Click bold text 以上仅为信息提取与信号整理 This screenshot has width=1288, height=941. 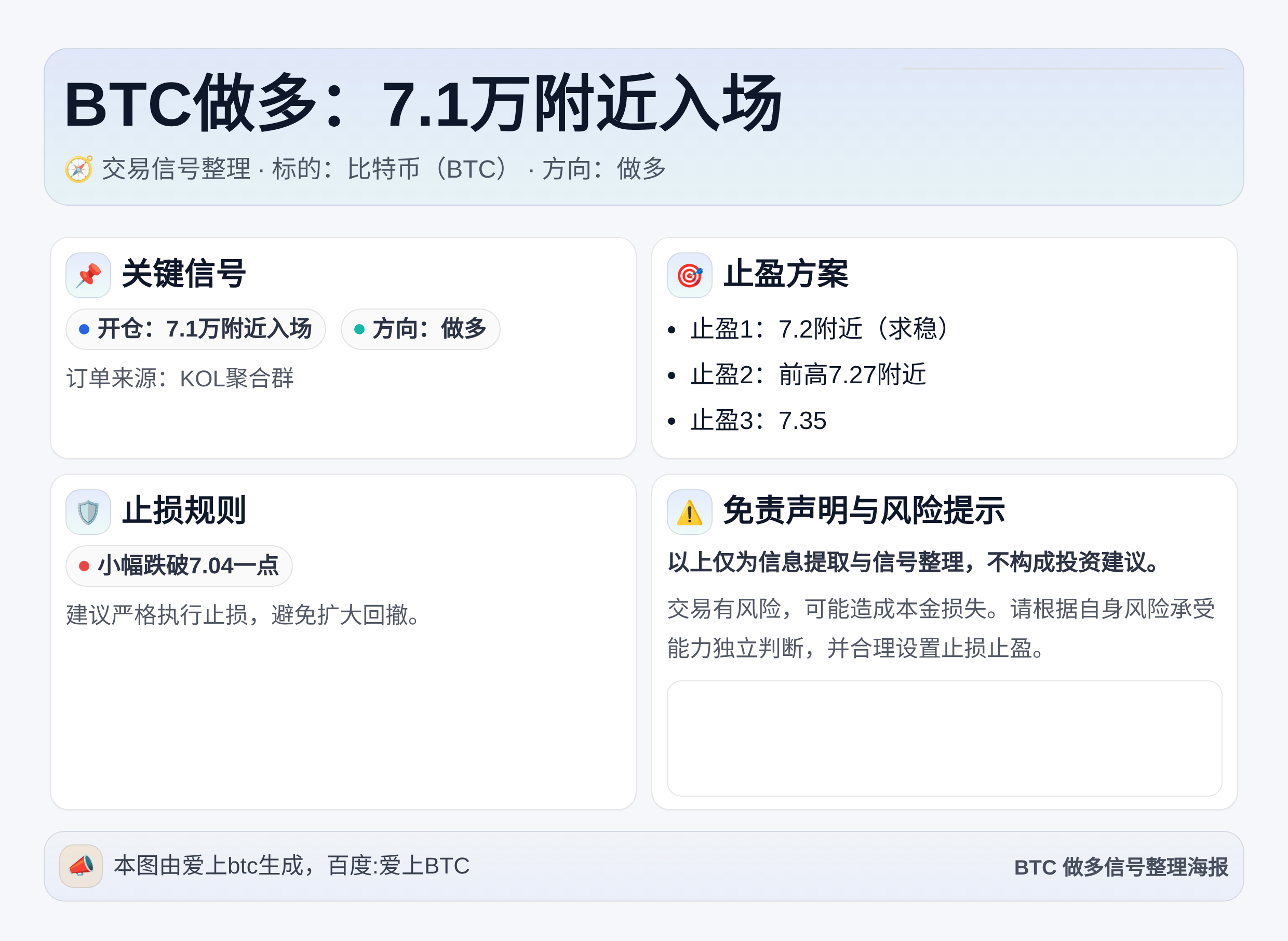[815, 562]
